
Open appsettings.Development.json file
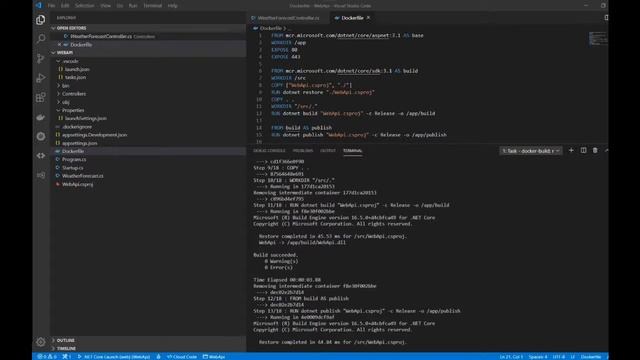94,135
